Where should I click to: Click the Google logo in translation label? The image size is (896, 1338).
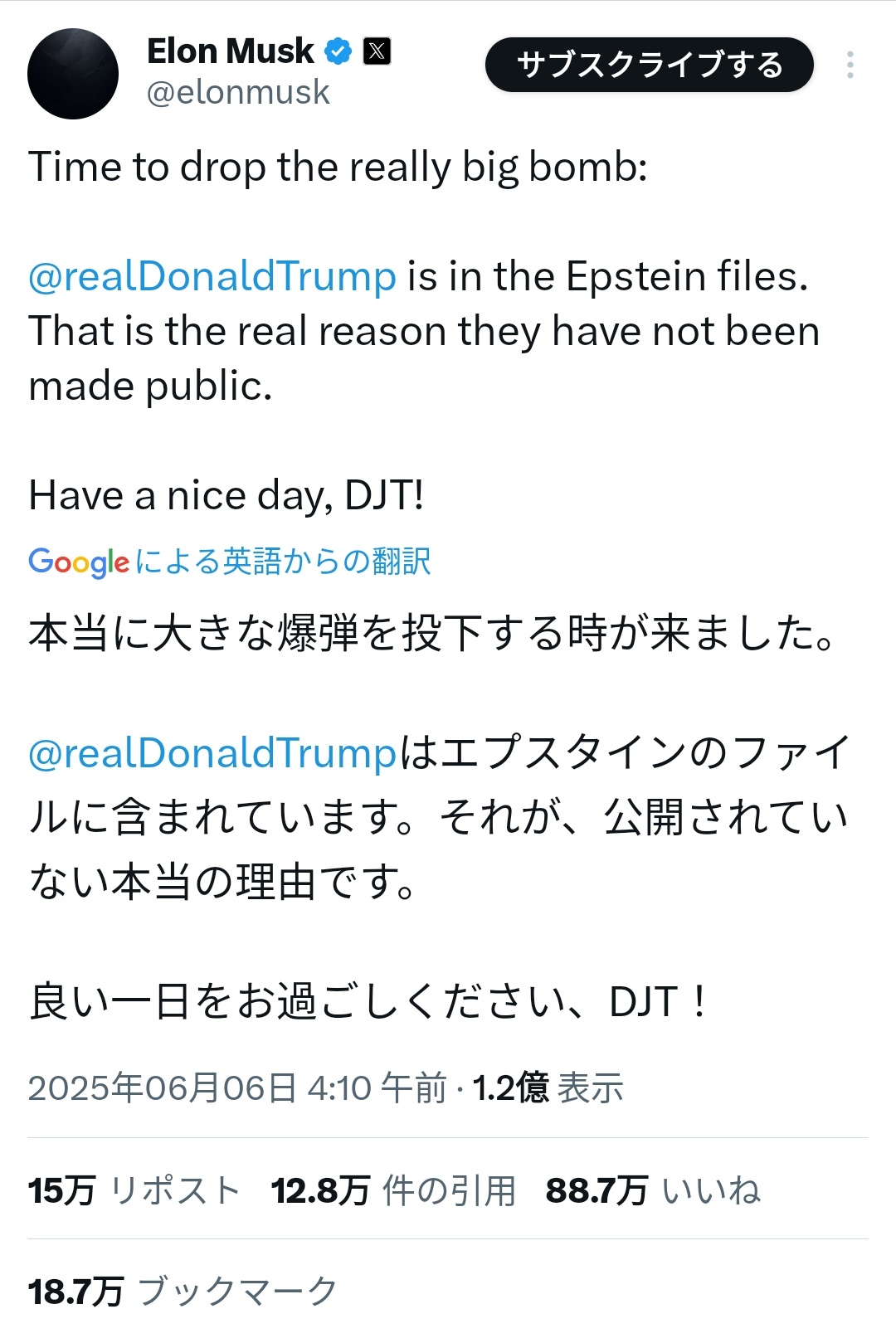click(x=79, y=562)
